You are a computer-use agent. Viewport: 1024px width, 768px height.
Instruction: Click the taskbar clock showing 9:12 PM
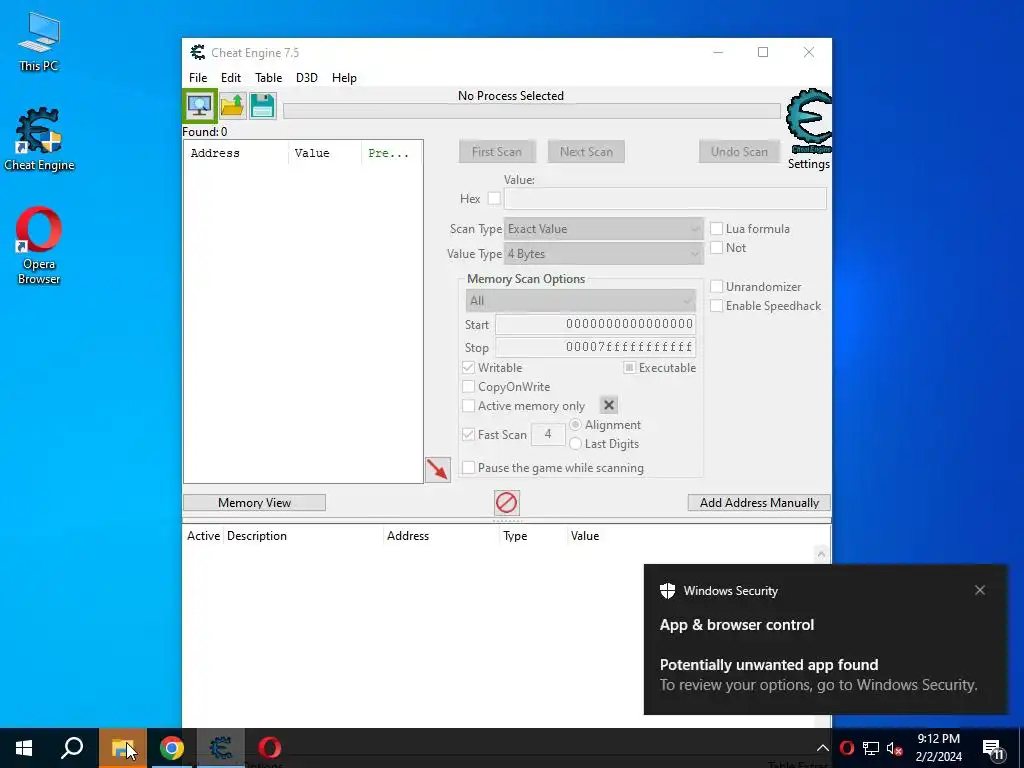pos(938,748)
